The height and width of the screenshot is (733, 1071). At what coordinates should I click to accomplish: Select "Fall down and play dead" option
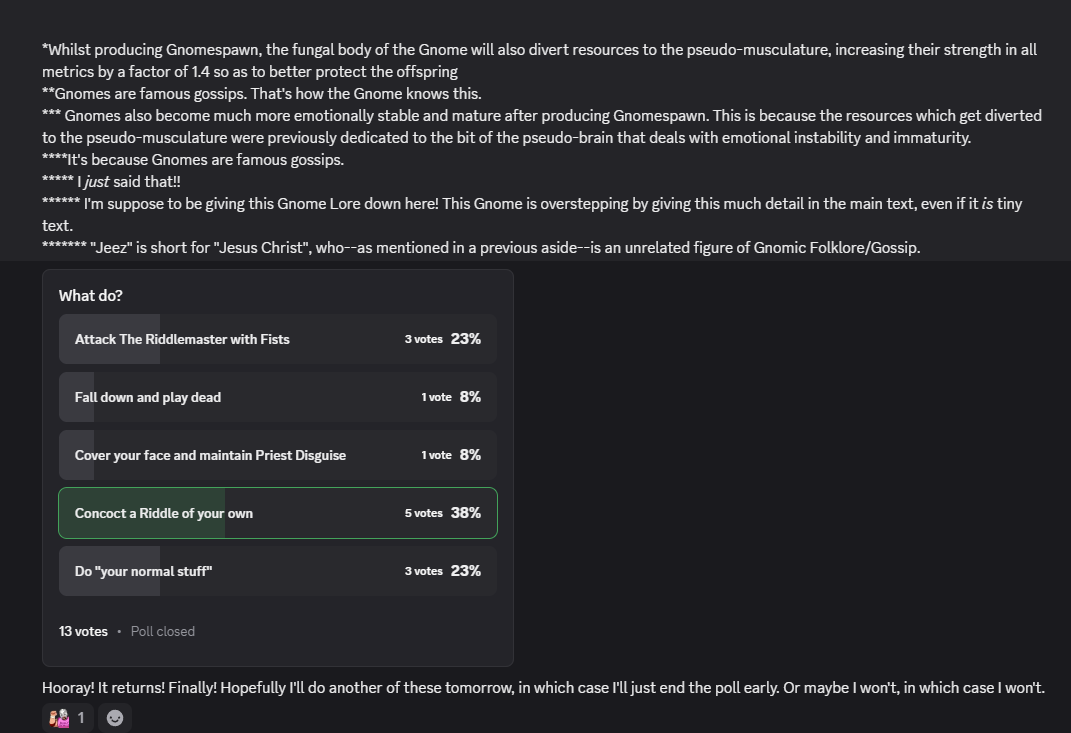click(x=148, y=397)
